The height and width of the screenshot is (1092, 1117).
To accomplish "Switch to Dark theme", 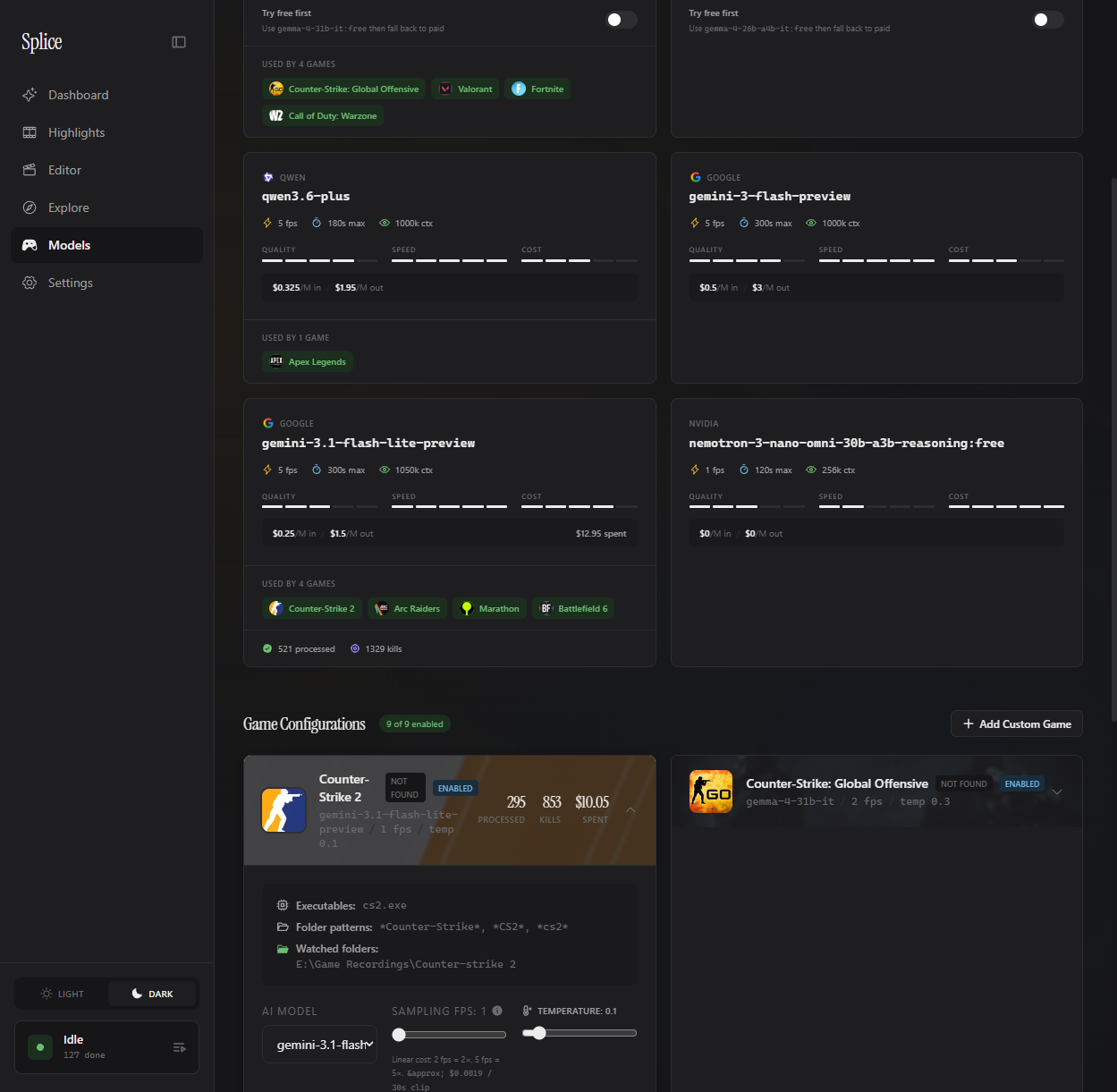I will pos(152,994).
